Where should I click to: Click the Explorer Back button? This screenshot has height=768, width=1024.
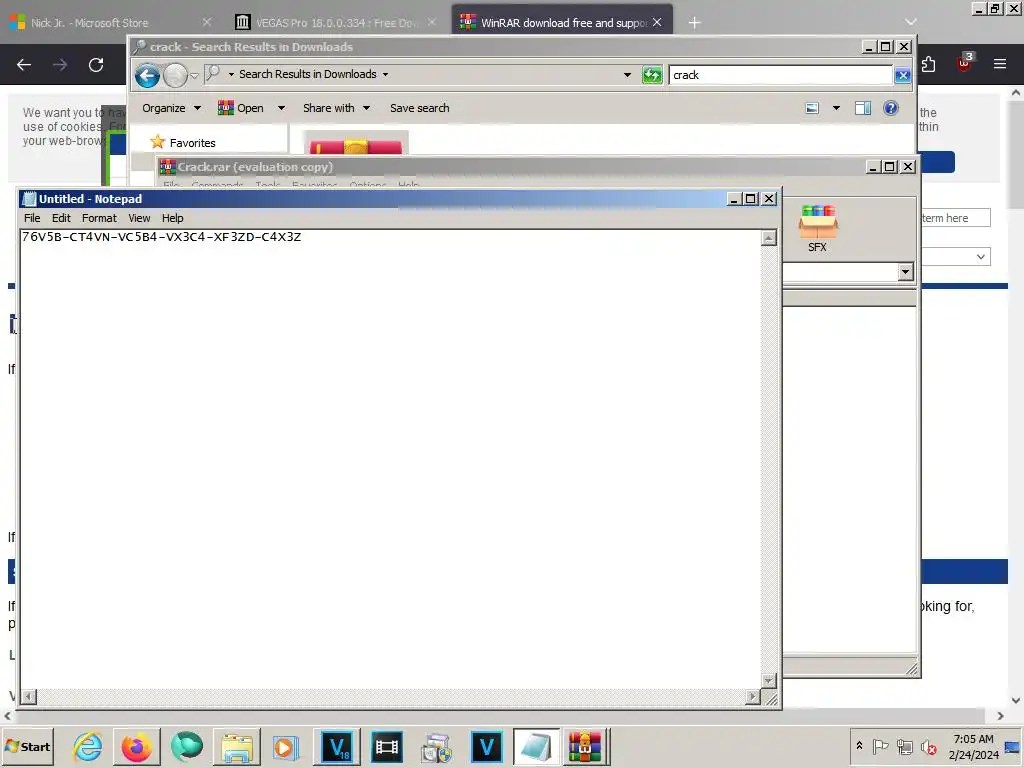pos(148,76)
